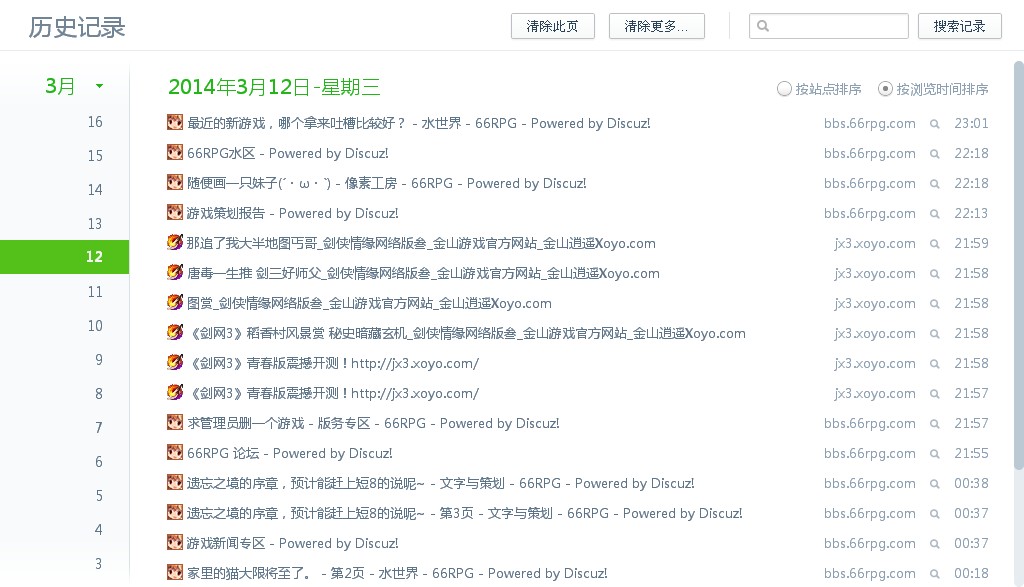Click the site search magnifier on the 00:38 row
1024x587 pixels.
[935, 484]
